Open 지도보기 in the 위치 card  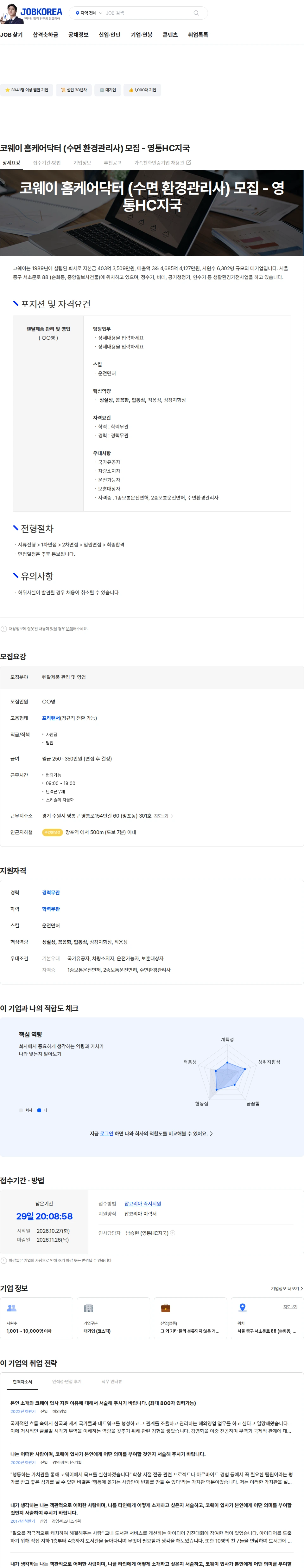(x=290, y=1306)
